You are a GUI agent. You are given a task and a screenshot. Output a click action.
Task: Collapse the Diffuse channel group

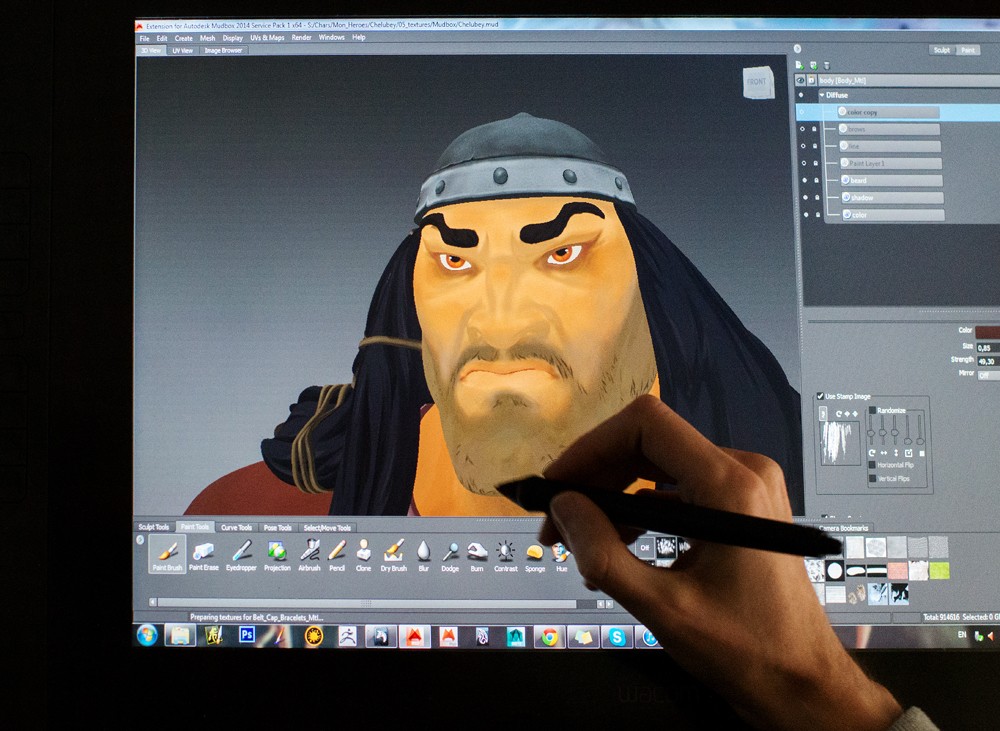pos(821,95)
